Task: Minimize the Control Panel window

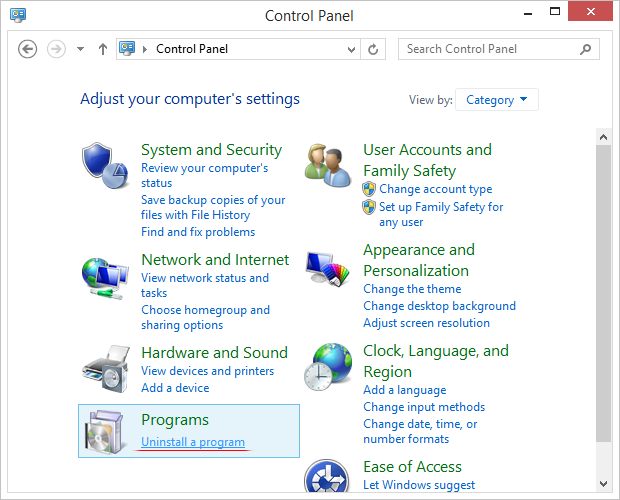Action: pyautogui.click(x=528, y=13)
